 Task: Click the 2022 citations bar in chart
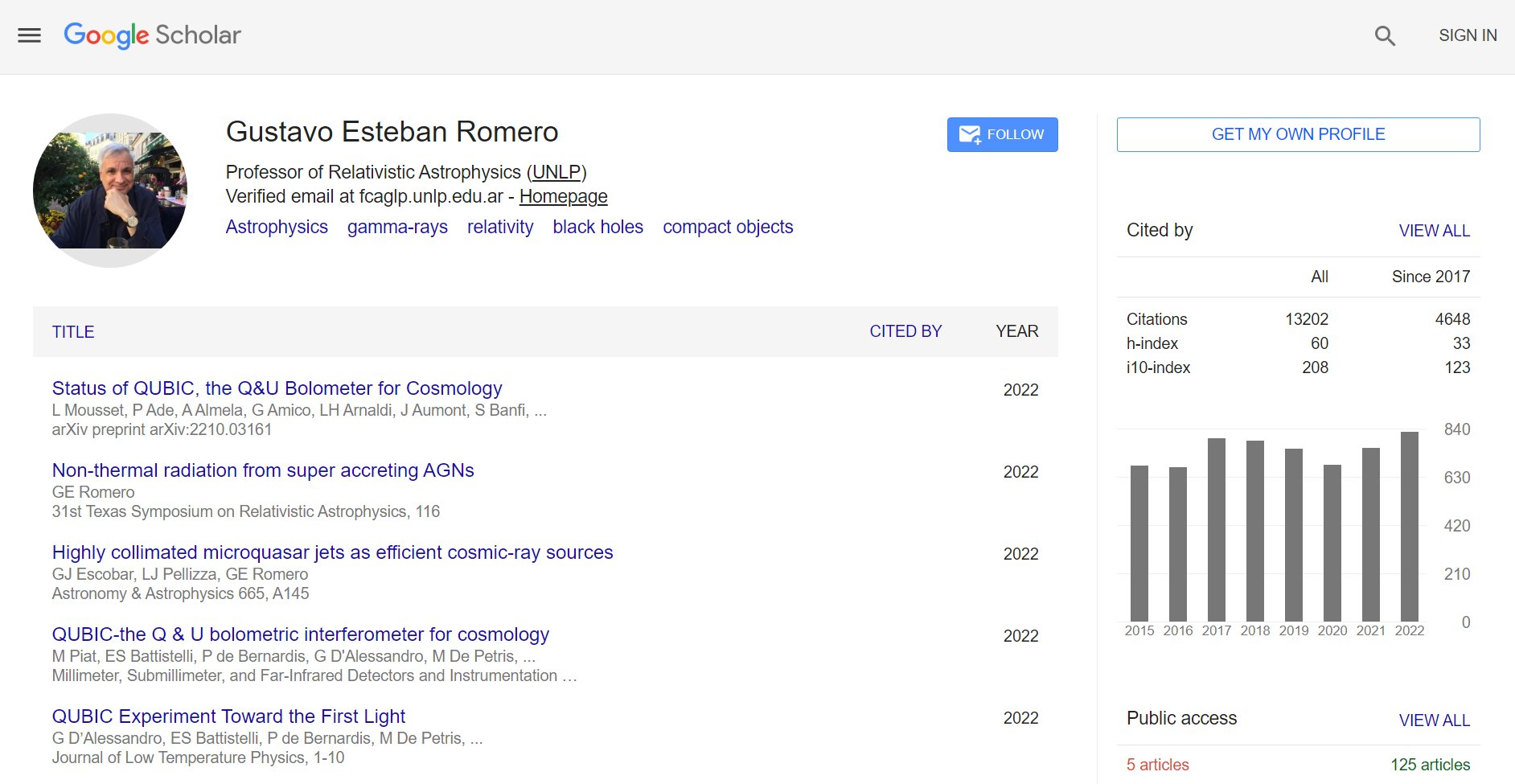[x=1409, y=527]
